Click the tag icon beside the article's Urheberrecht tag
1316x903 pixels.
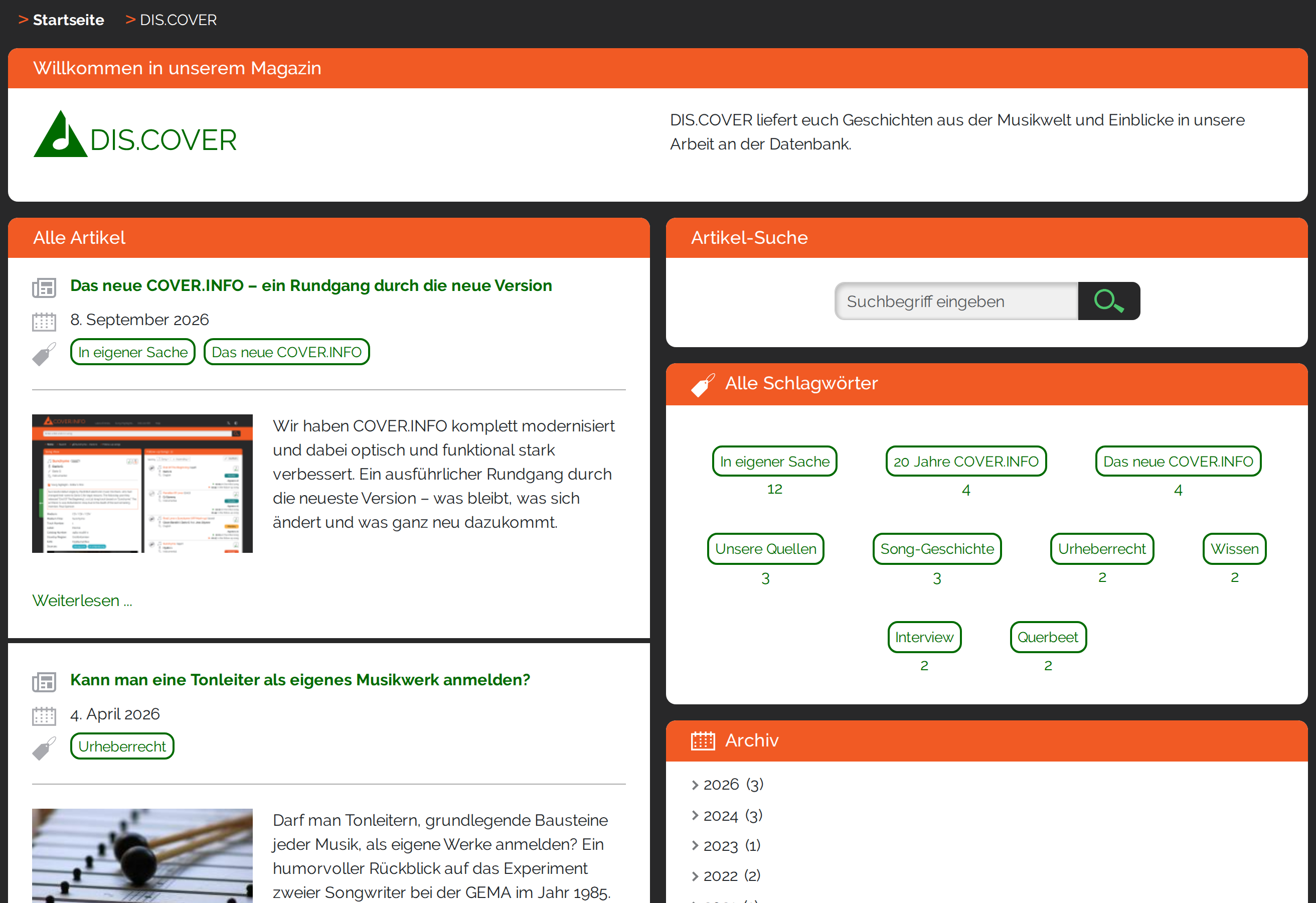tap(44, 748)
